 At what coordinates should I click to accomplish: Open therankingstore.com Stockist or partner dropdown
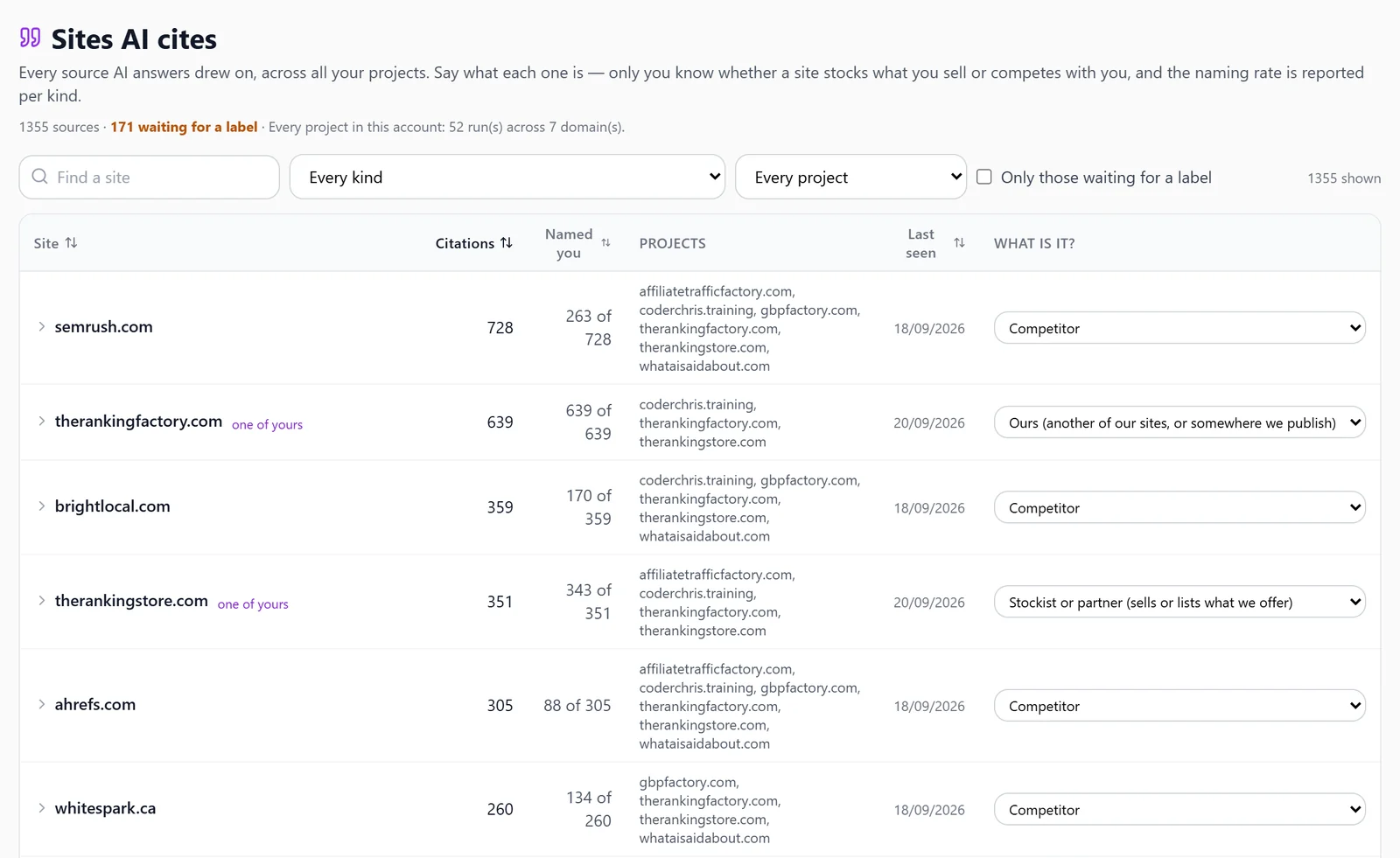point(1179,602)
